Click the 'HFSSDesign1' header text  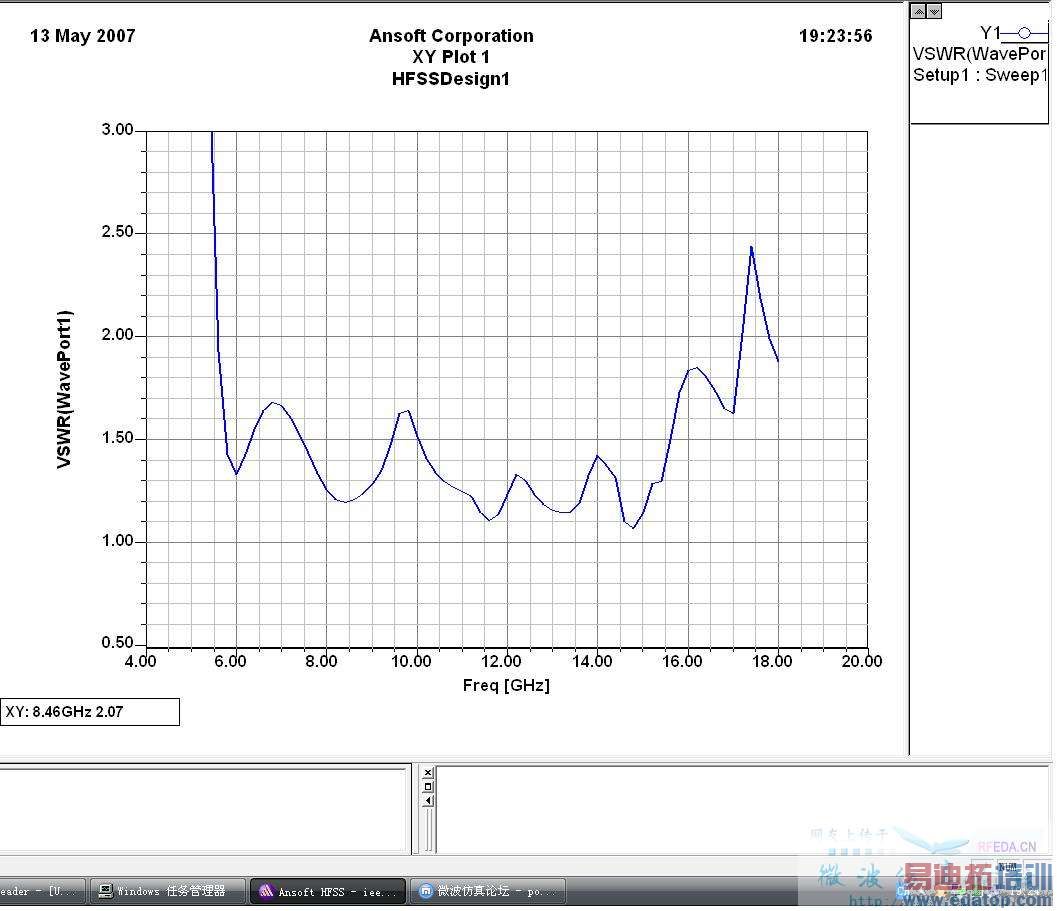(x=451, y=79)
